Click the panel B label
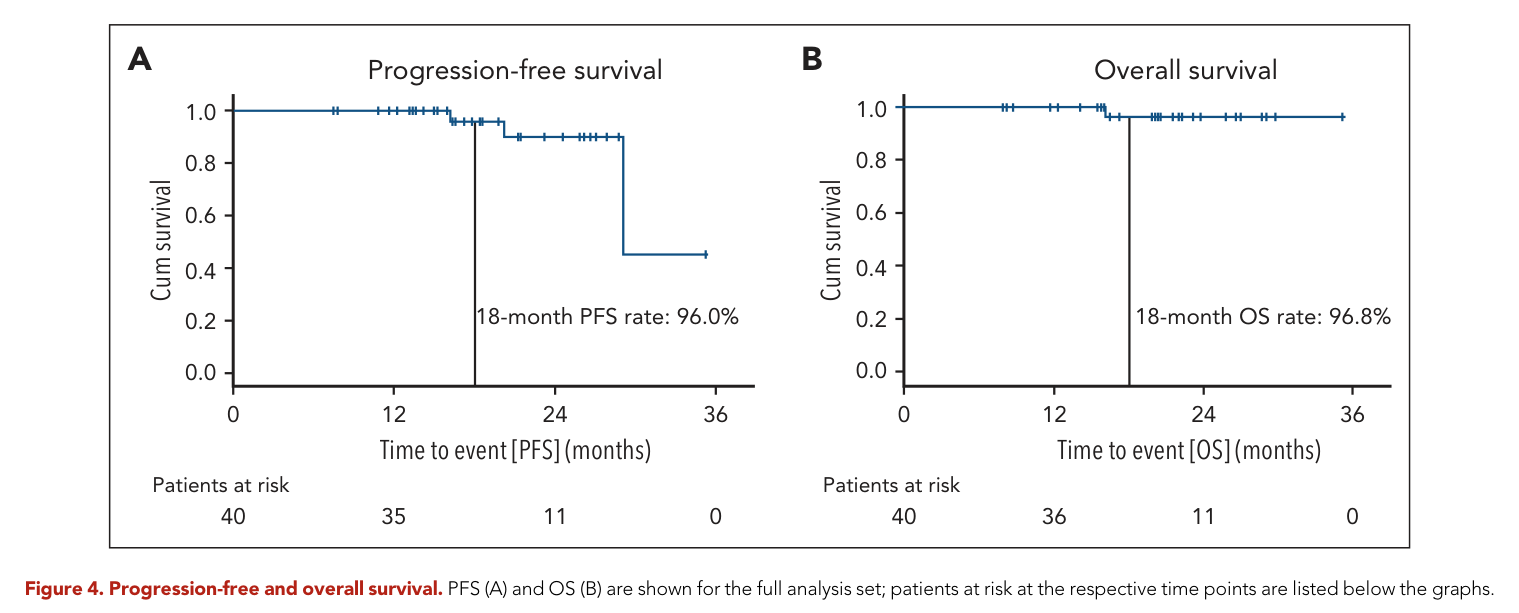 tap(812, 60)
